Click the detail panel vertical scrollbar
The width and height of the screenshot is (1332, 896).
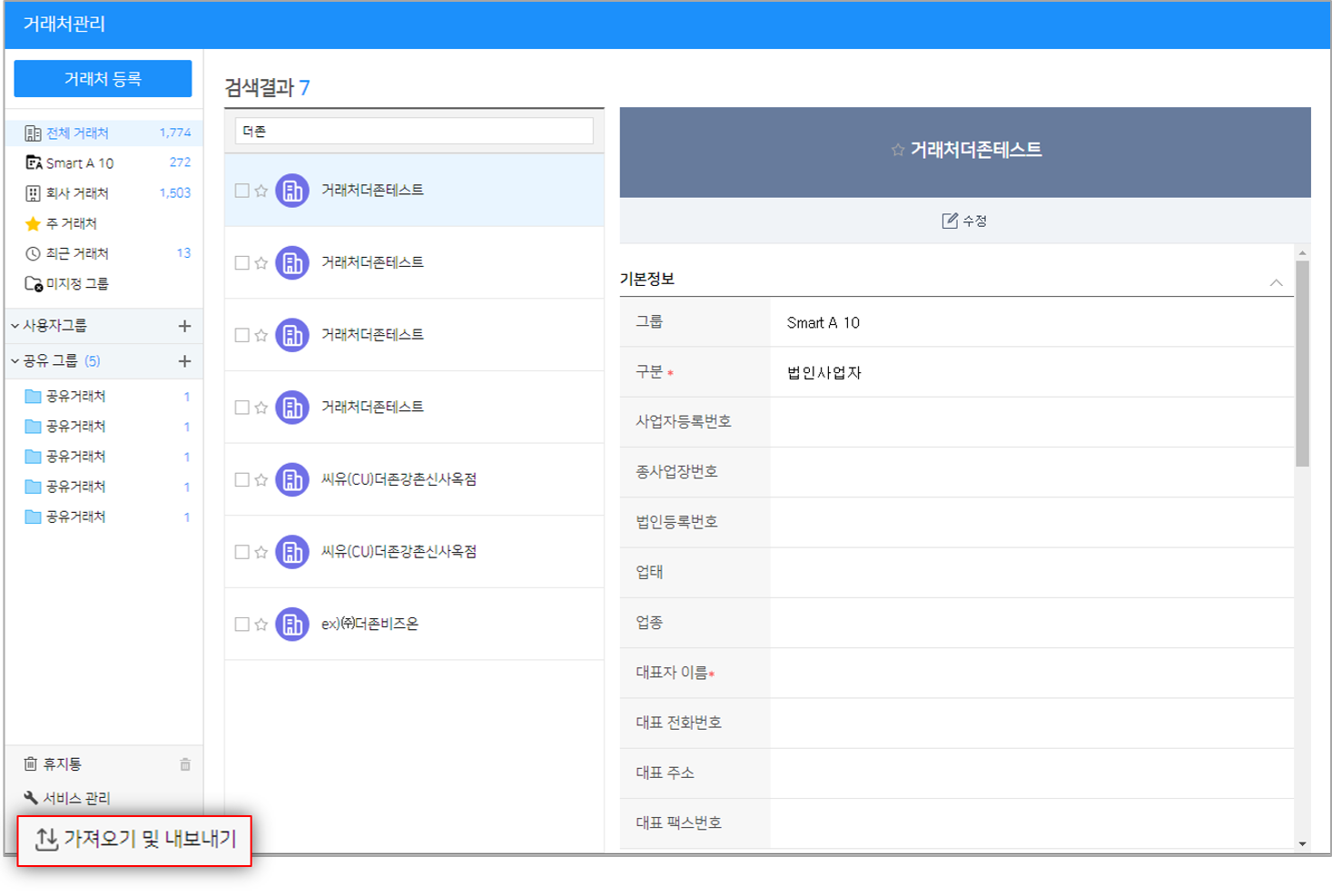point(1302,363)
